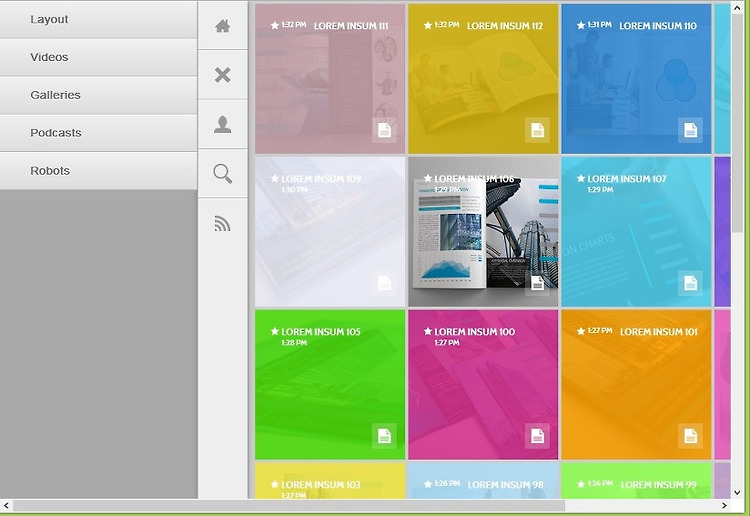750x516 pixels.
Task: Click star icon on Lorem Insum 111 tile
Action: (x=275, y=25)
